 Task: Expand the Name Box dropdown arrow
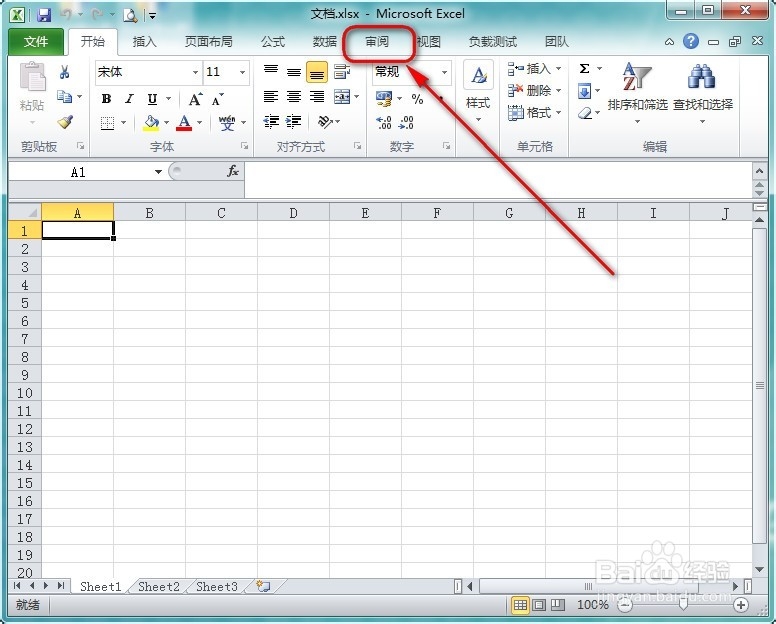point(158,172)
